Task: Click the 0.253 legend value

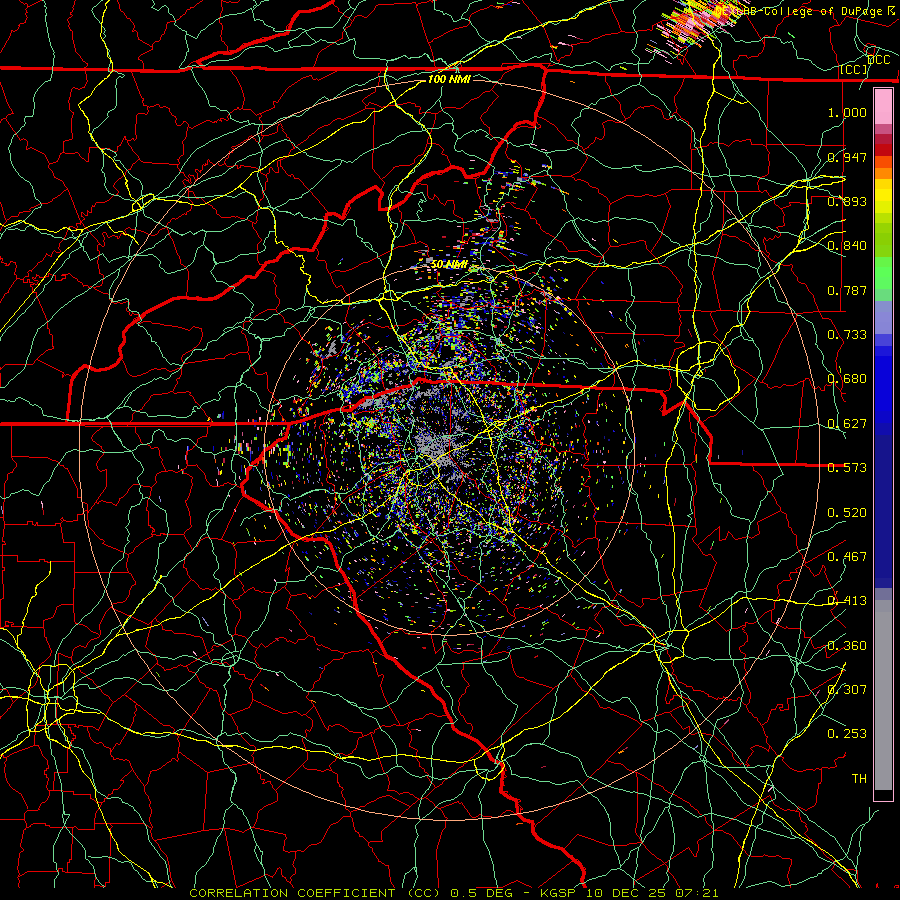Action: pos(847,734)
